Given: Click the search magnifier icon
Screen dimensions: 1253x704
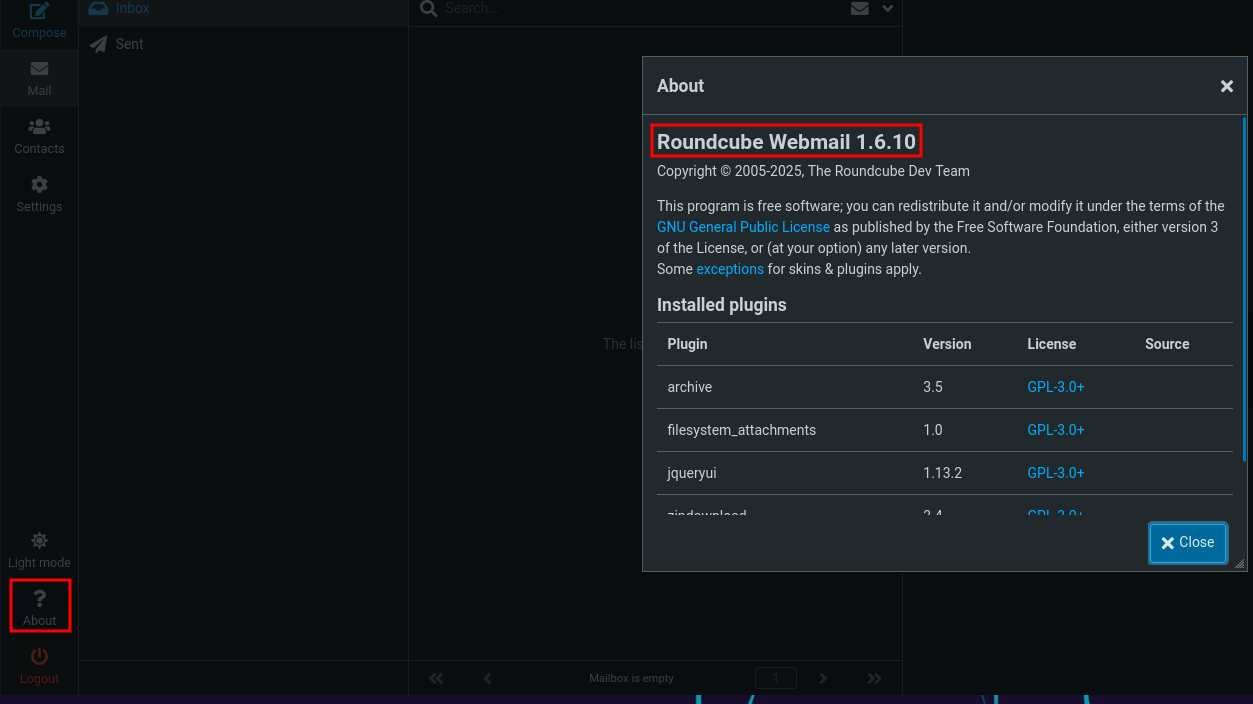Looking at the screenshot, I should point(428,9).
